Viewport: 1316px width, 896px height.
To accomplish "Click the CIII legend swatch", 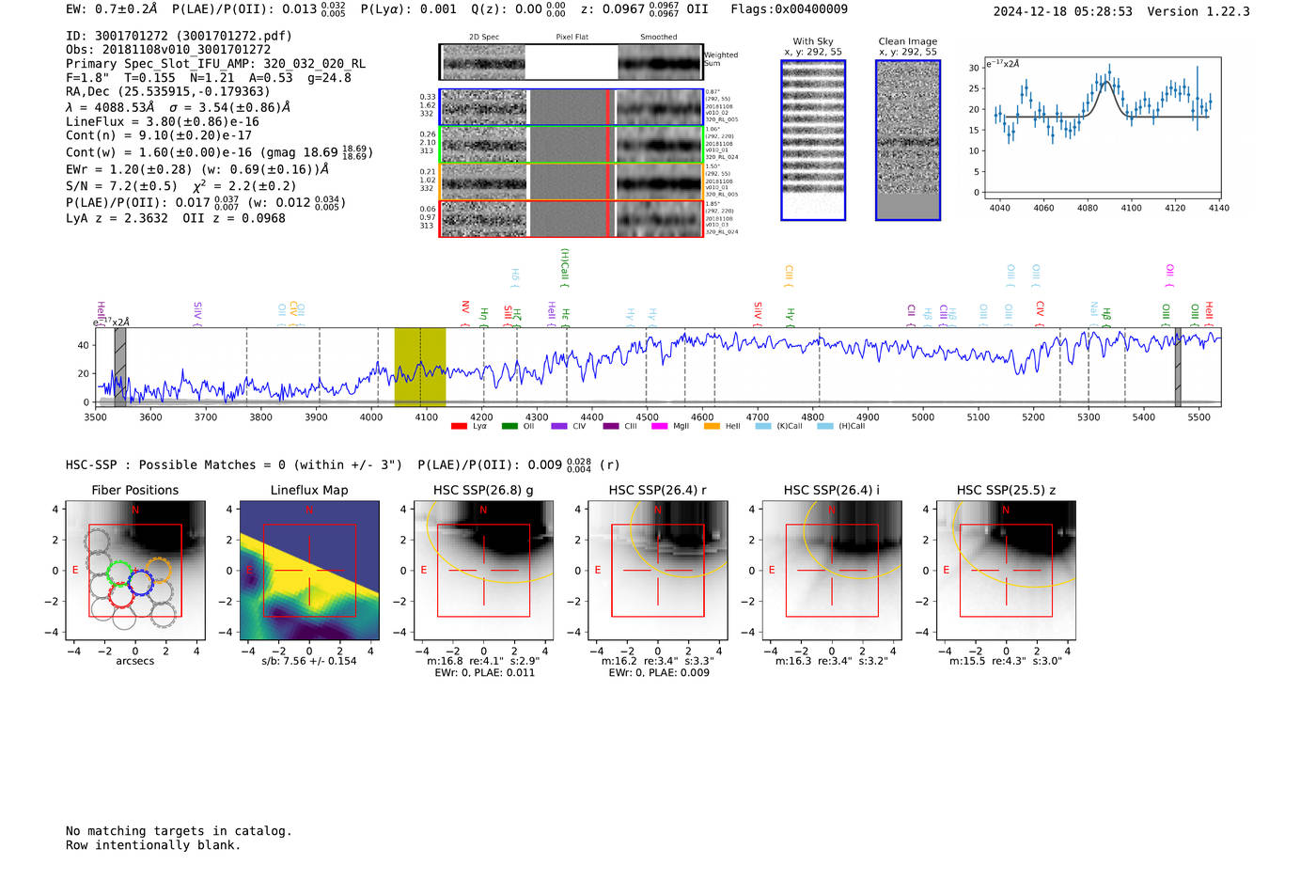I will (611, 426).
